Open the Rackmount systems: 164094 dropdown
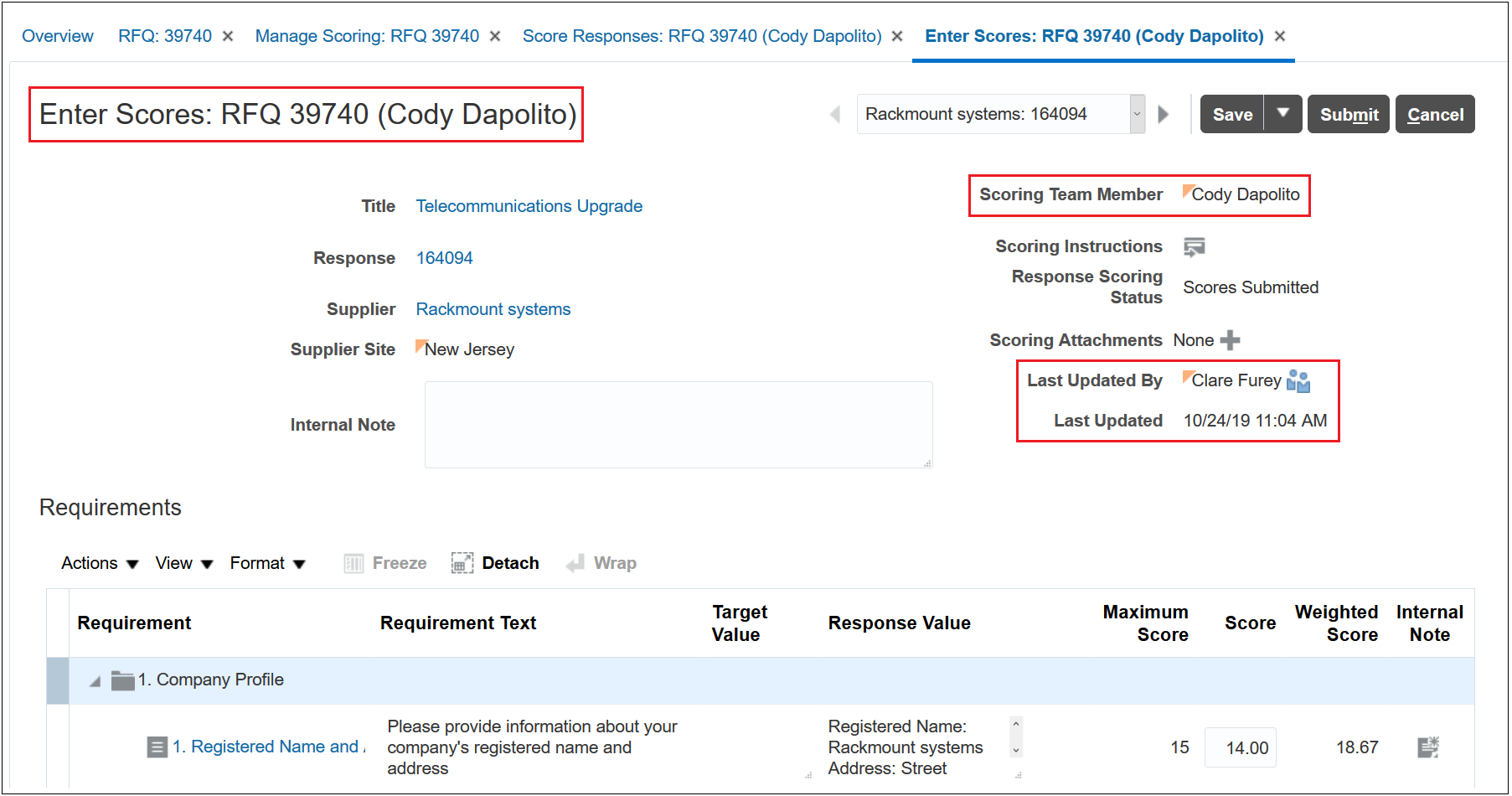The image size is (1512, 796). pos(1137,114)
